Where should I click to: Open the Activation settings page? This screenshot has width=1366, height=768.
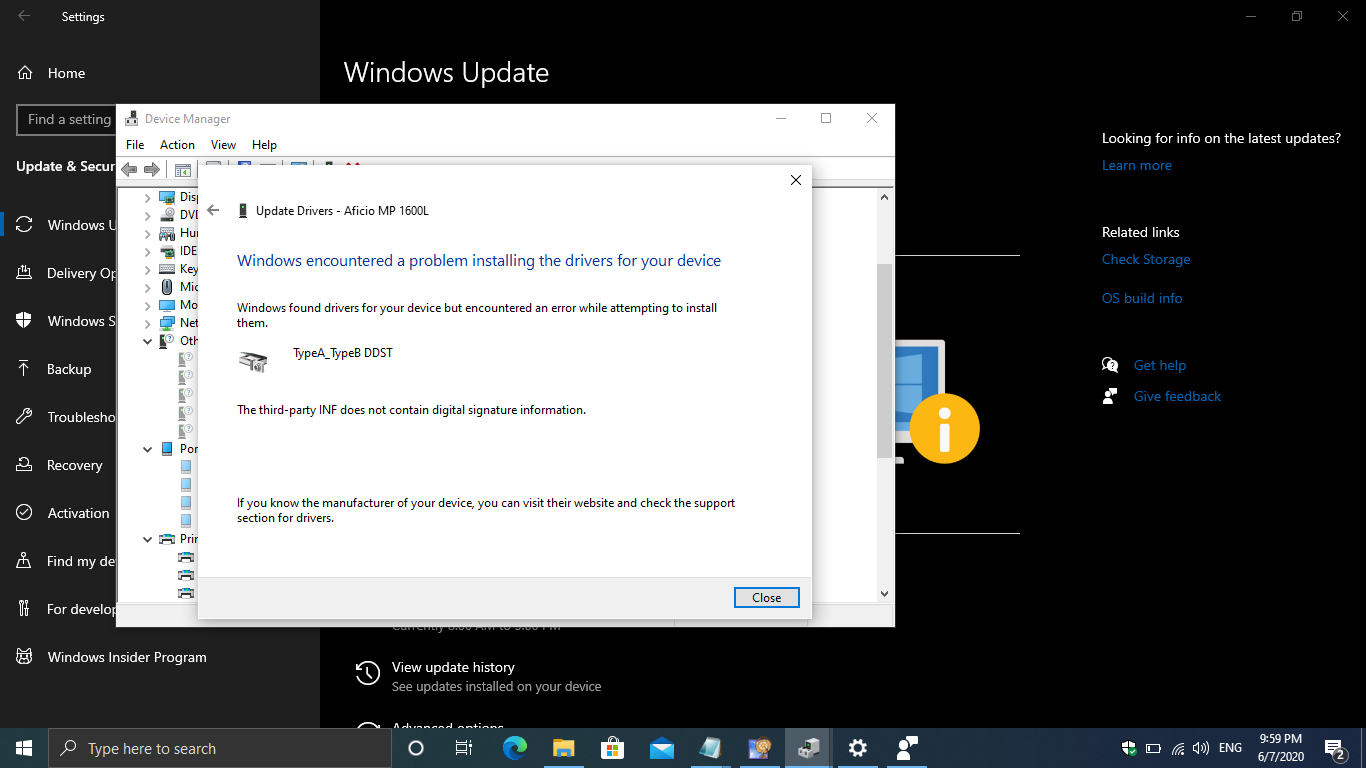tap(60, 513)
